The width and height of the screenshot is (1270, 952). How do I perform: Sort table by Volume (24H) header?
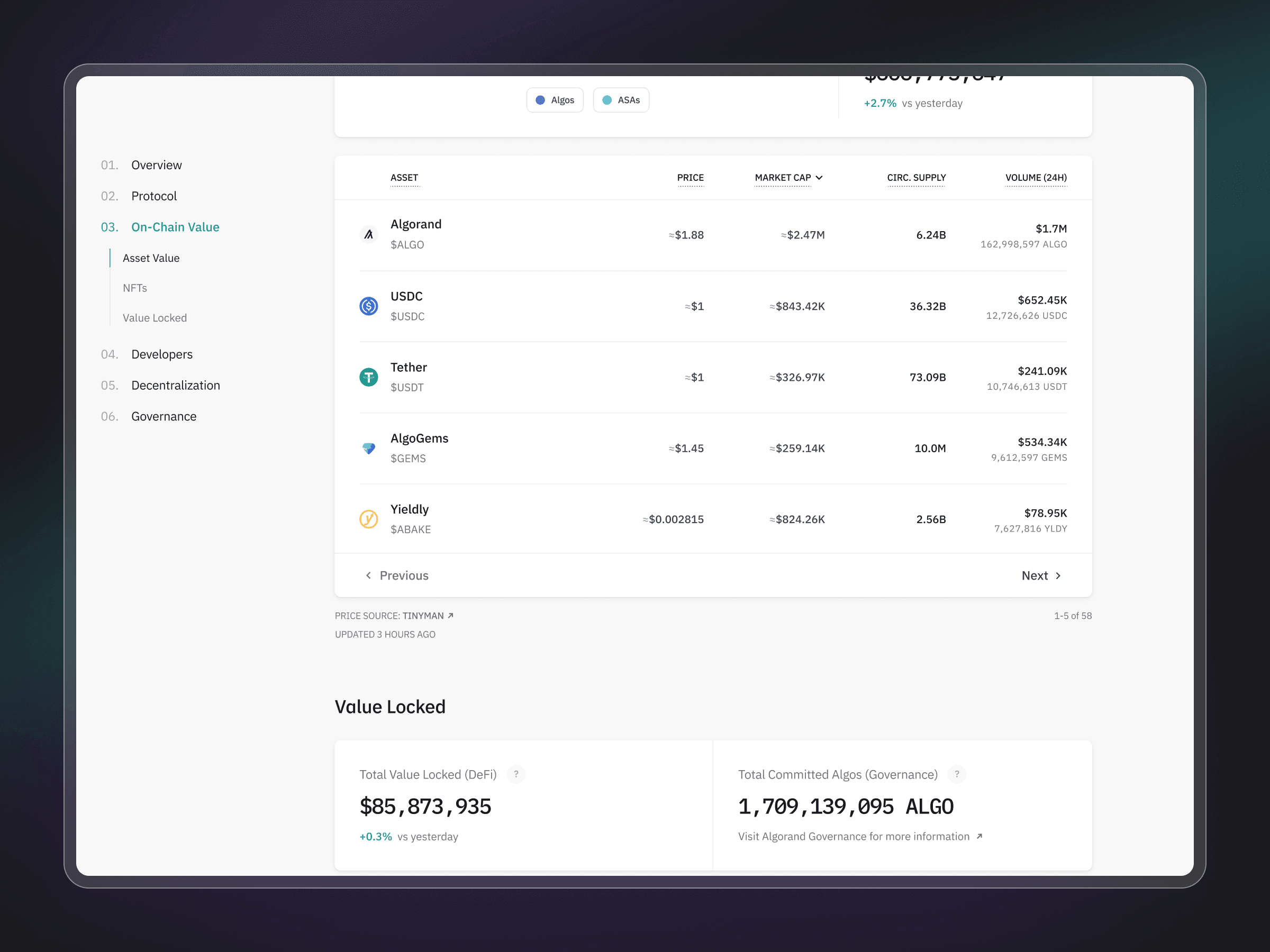[x=1036, y=178]
